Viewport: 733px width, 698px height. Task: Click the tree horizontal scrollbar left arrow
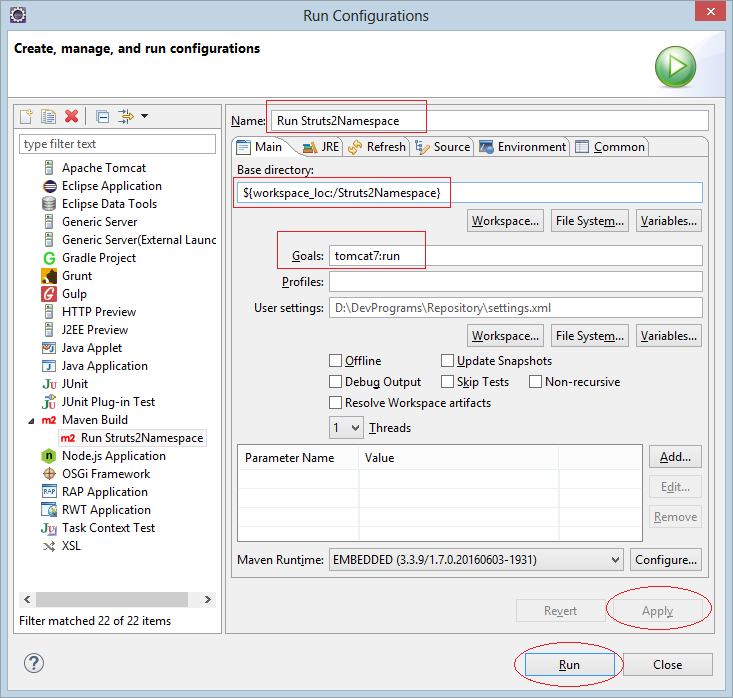pyautogui.click(x=27, y=599)
